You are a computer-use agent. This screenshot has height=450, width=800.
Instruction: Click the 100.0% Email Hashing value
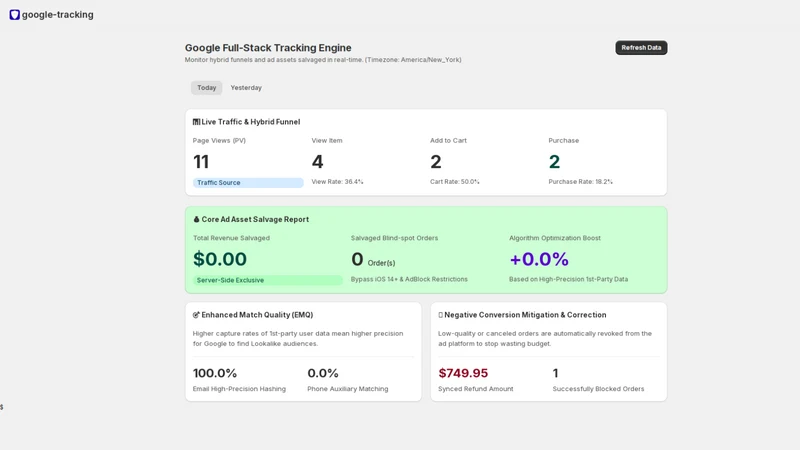click(x=215, y=373)
